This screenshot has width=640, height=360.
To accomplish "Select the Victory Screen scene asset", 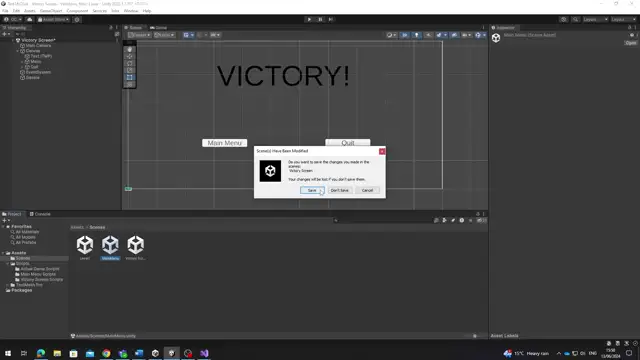I will [x=135, y=248].
